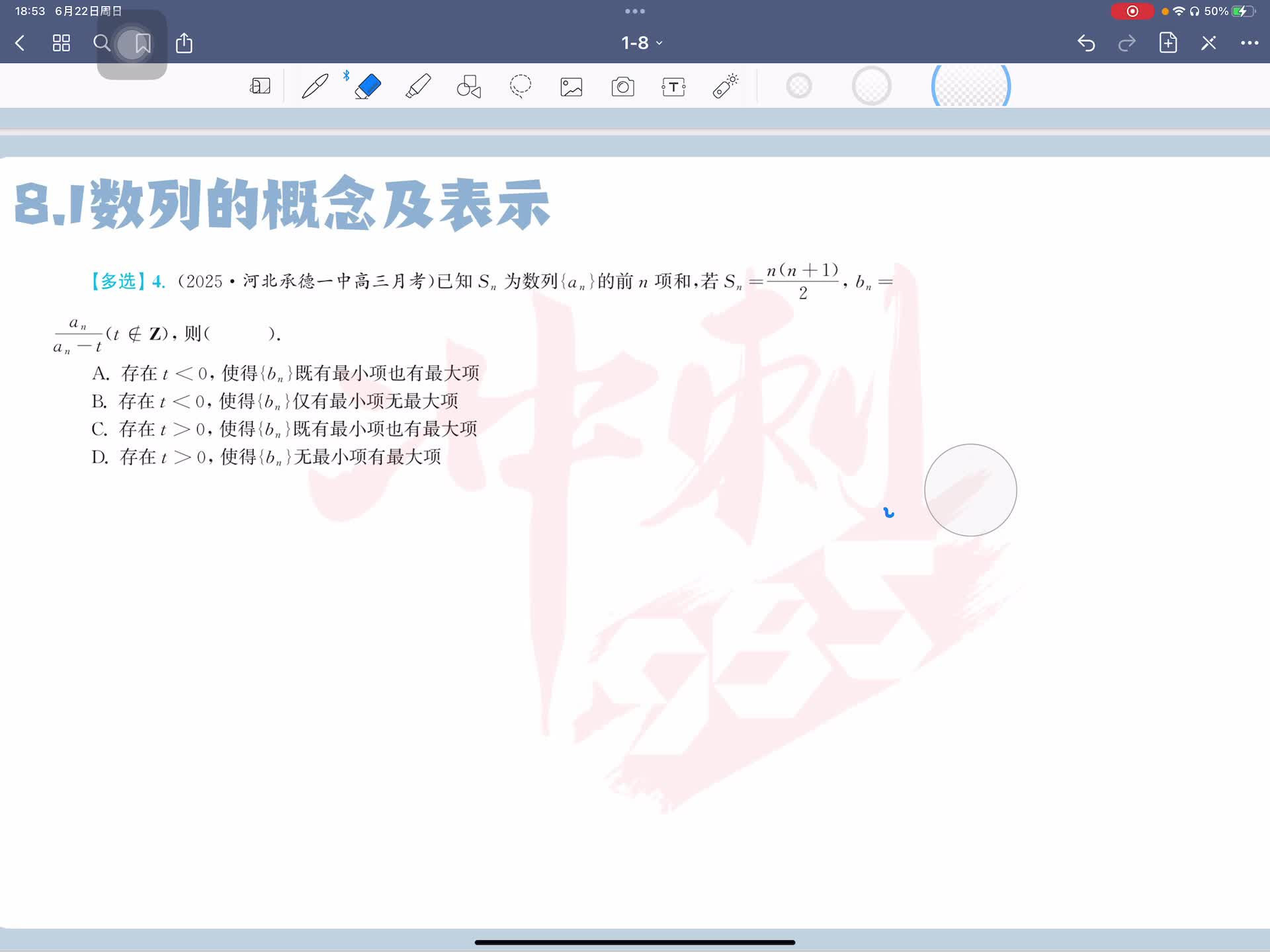Choose the smallest eraser size

(799, 86)
